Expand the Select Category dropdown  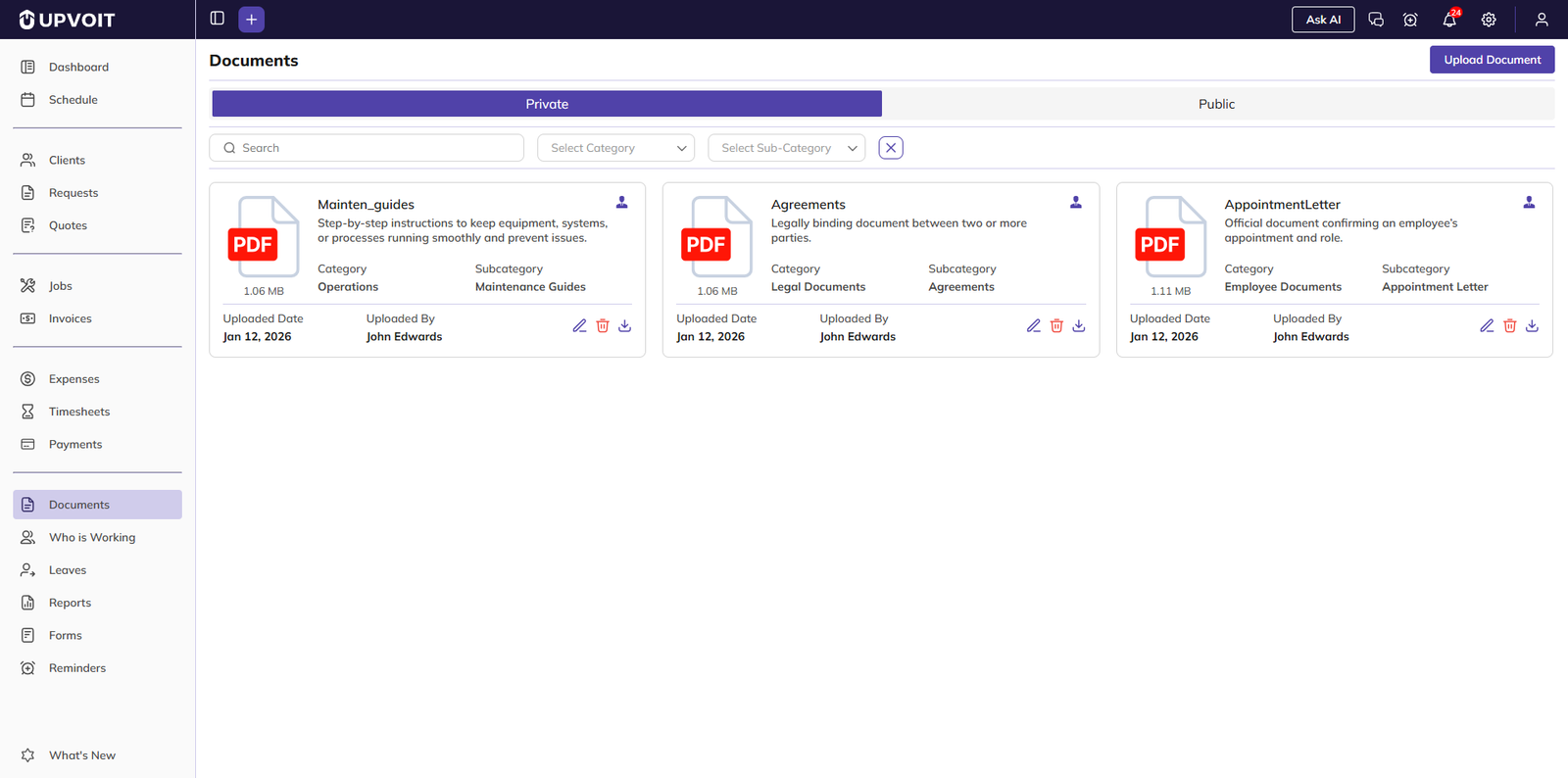(616, 148)
